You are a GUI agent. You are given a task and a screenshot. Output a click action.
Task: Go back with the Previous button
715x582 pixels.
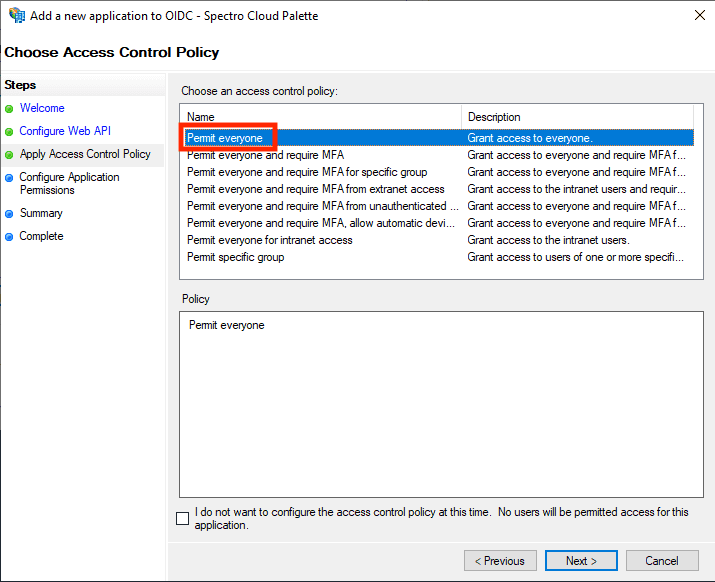click(500, 561)
